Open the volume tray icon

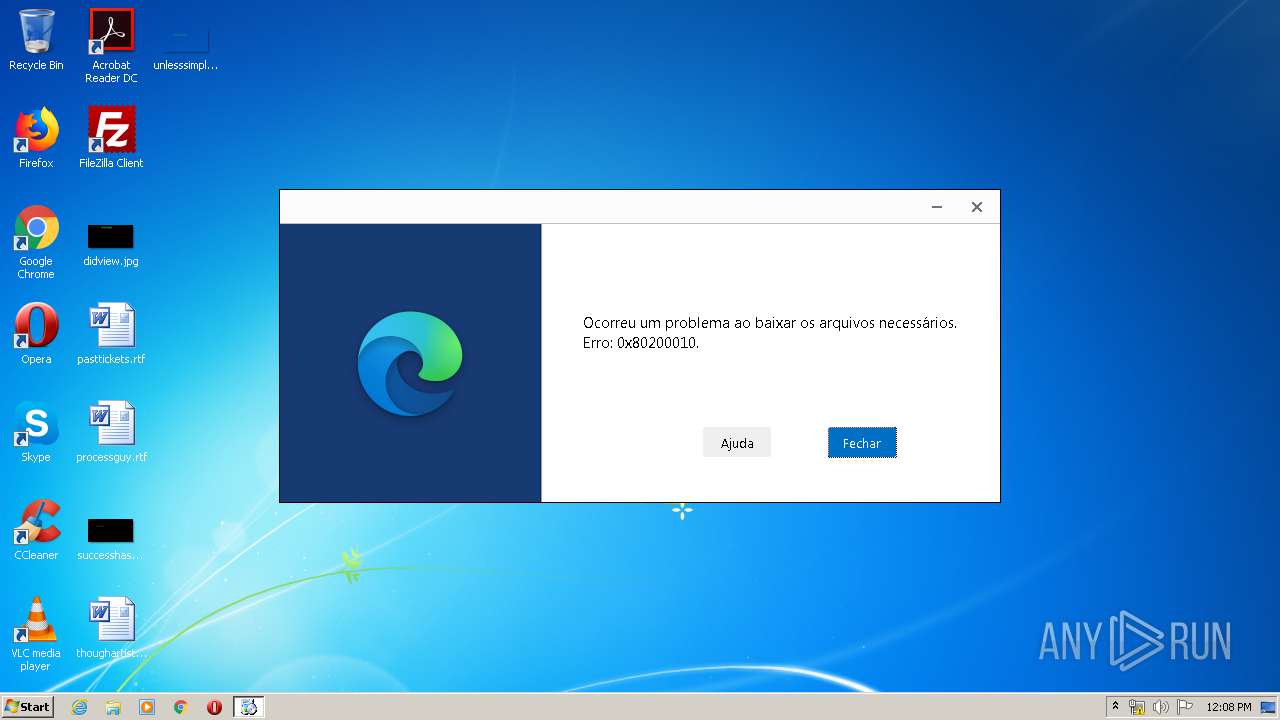coord(1161,707)
